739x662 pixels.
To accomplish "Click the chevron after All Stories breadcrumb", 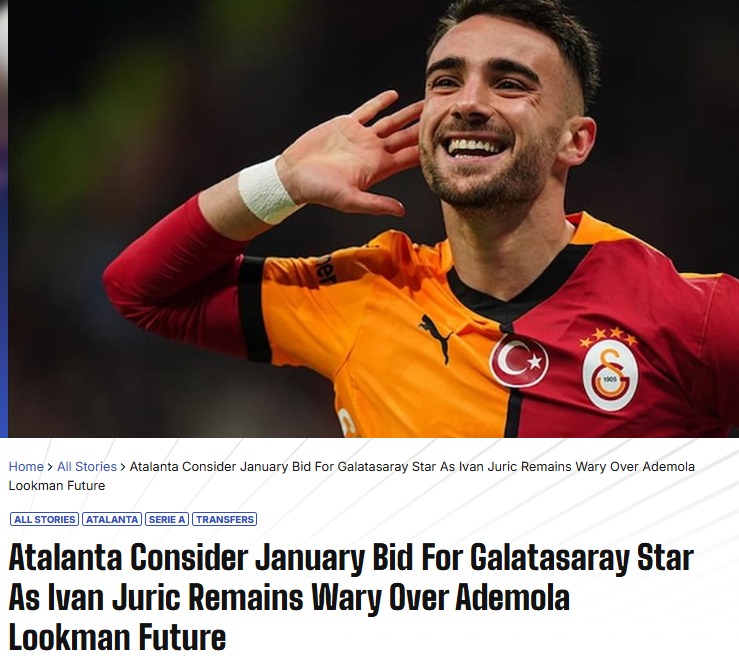I will 123,467.
